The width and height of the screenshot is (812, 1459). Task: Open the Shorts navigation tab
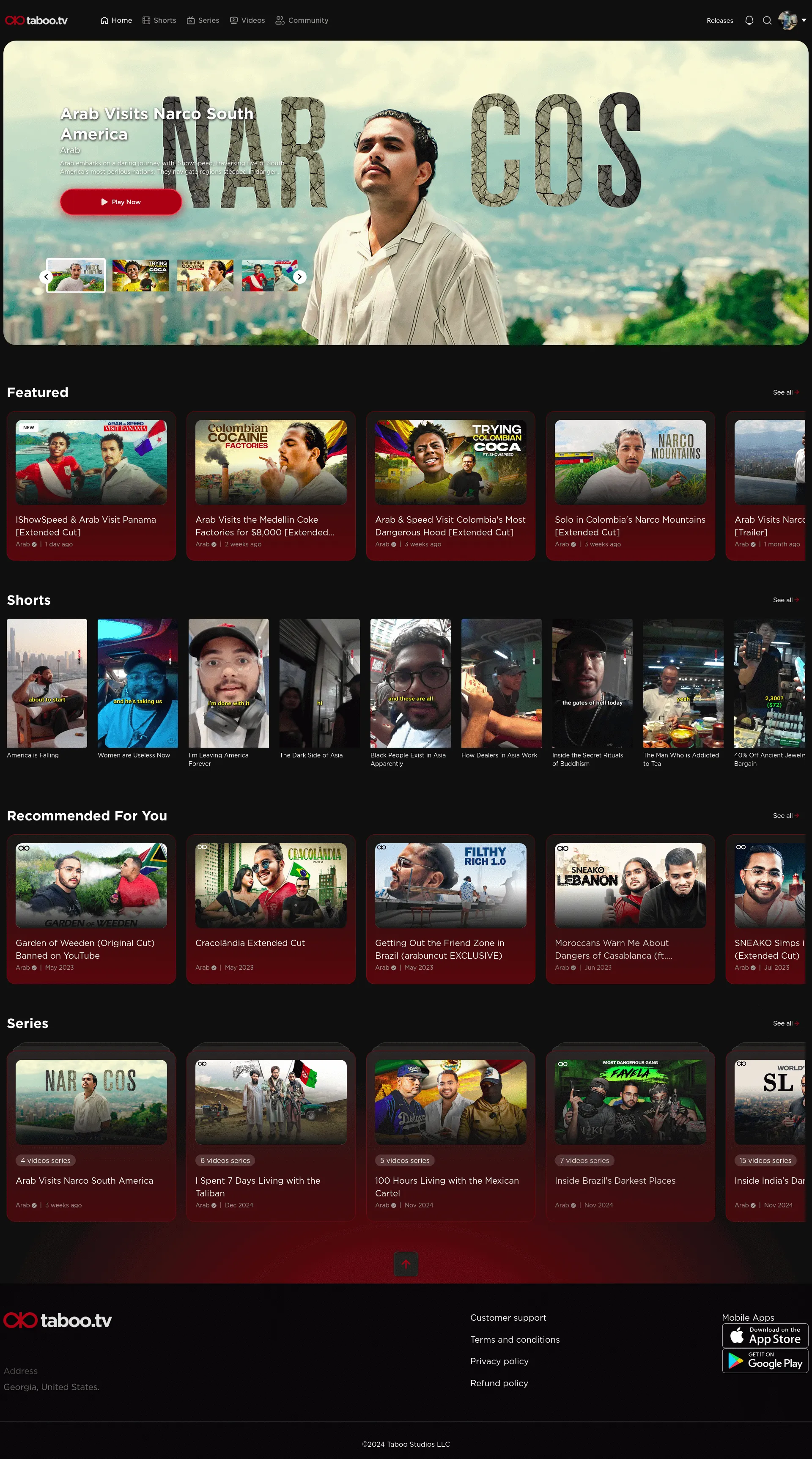pos(159,20)
